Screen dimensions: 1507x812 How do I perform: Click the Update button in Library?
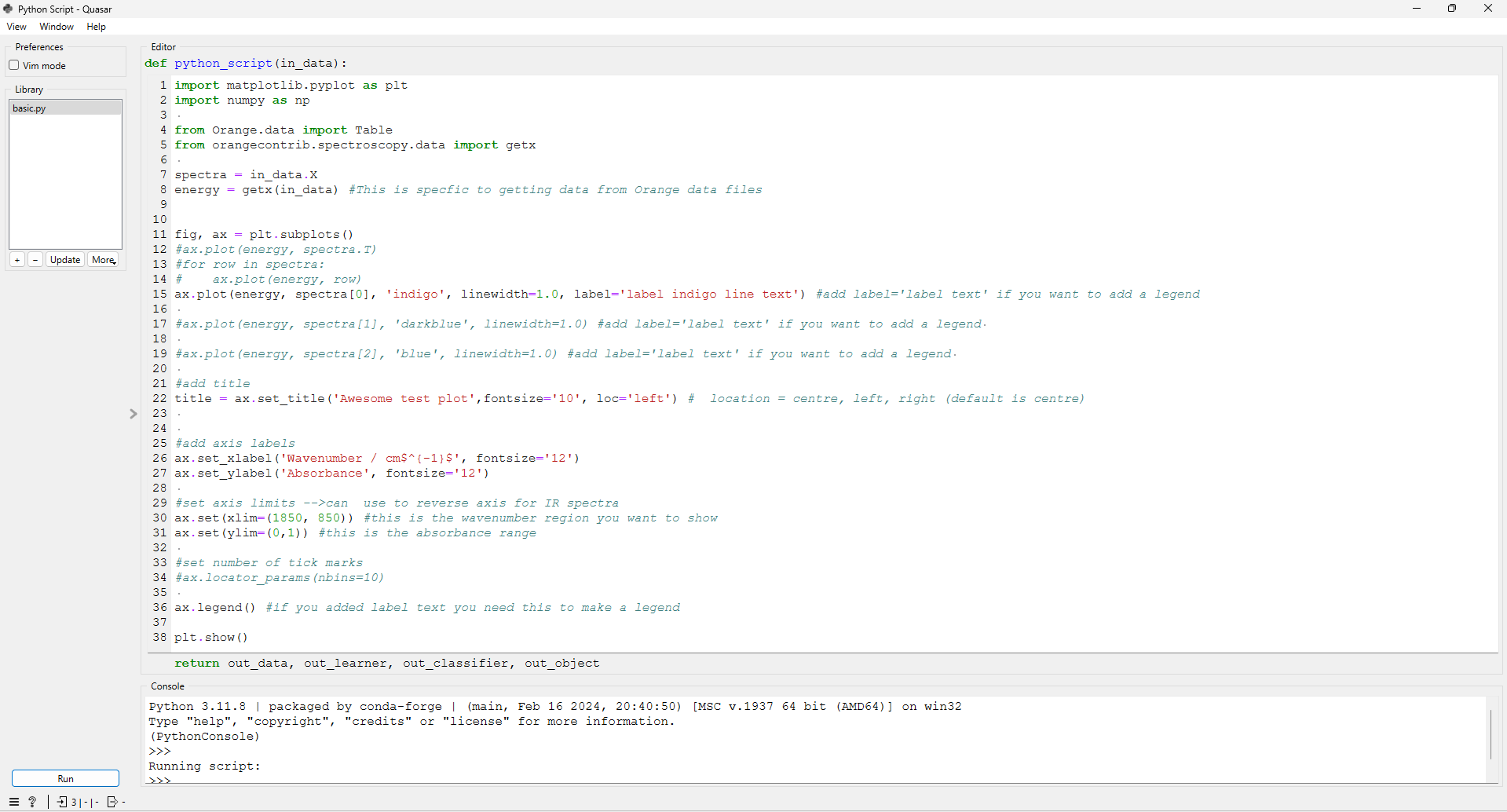(65, 260)
